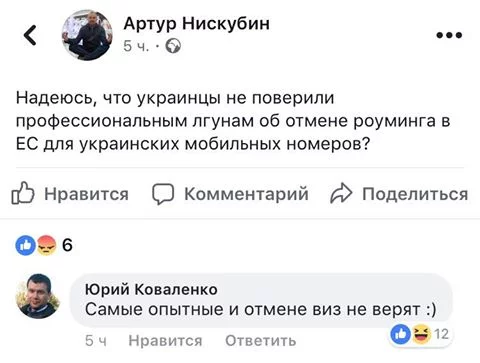Tap the Поделиться button
Image resolution: width=480 pixels, height=363 pixels.
(399, 193)
